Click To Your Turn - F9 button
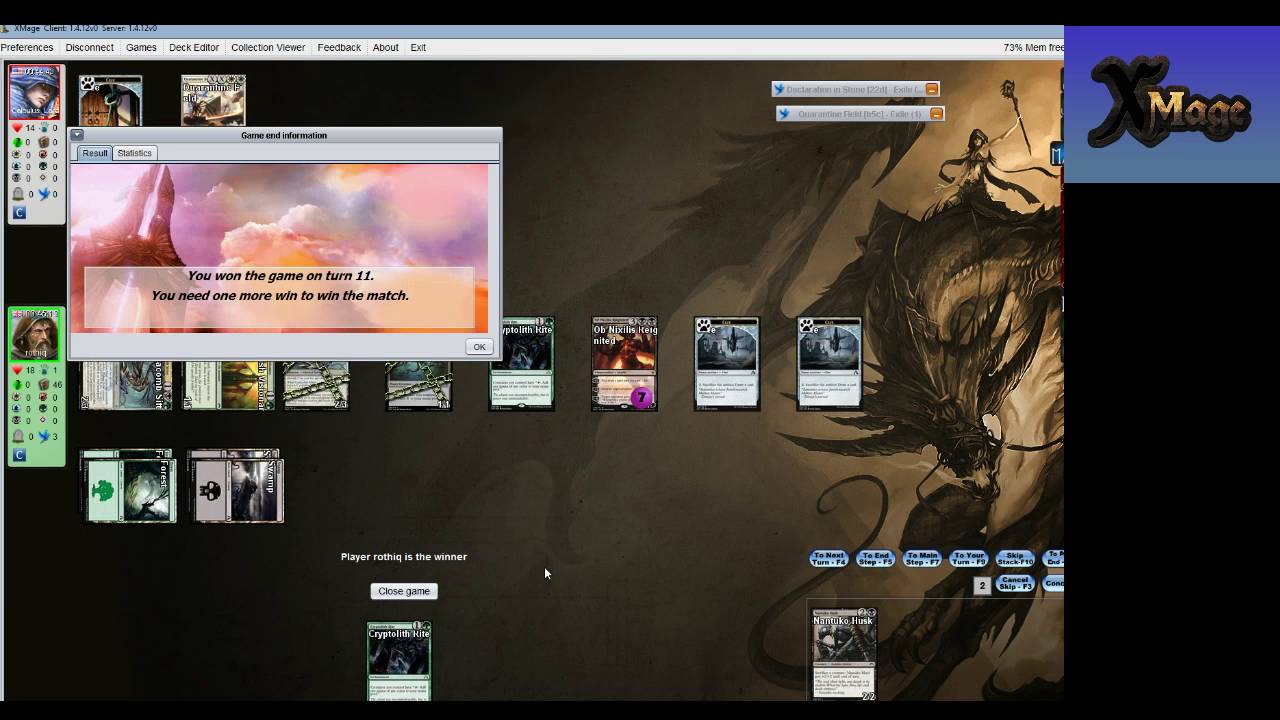The image size is (1280, 720). coord(969,558)
